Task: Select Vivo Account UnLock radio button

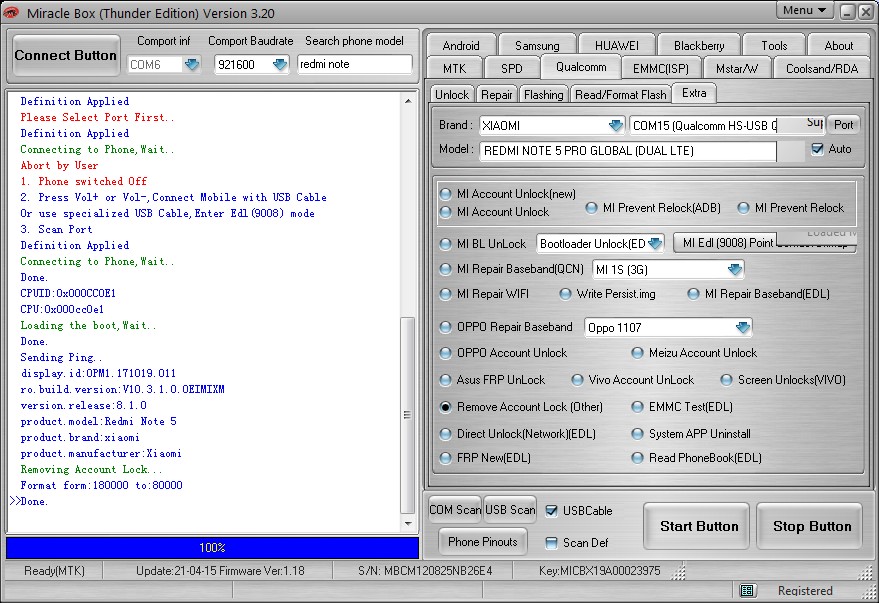Action: tap(577, 380)
